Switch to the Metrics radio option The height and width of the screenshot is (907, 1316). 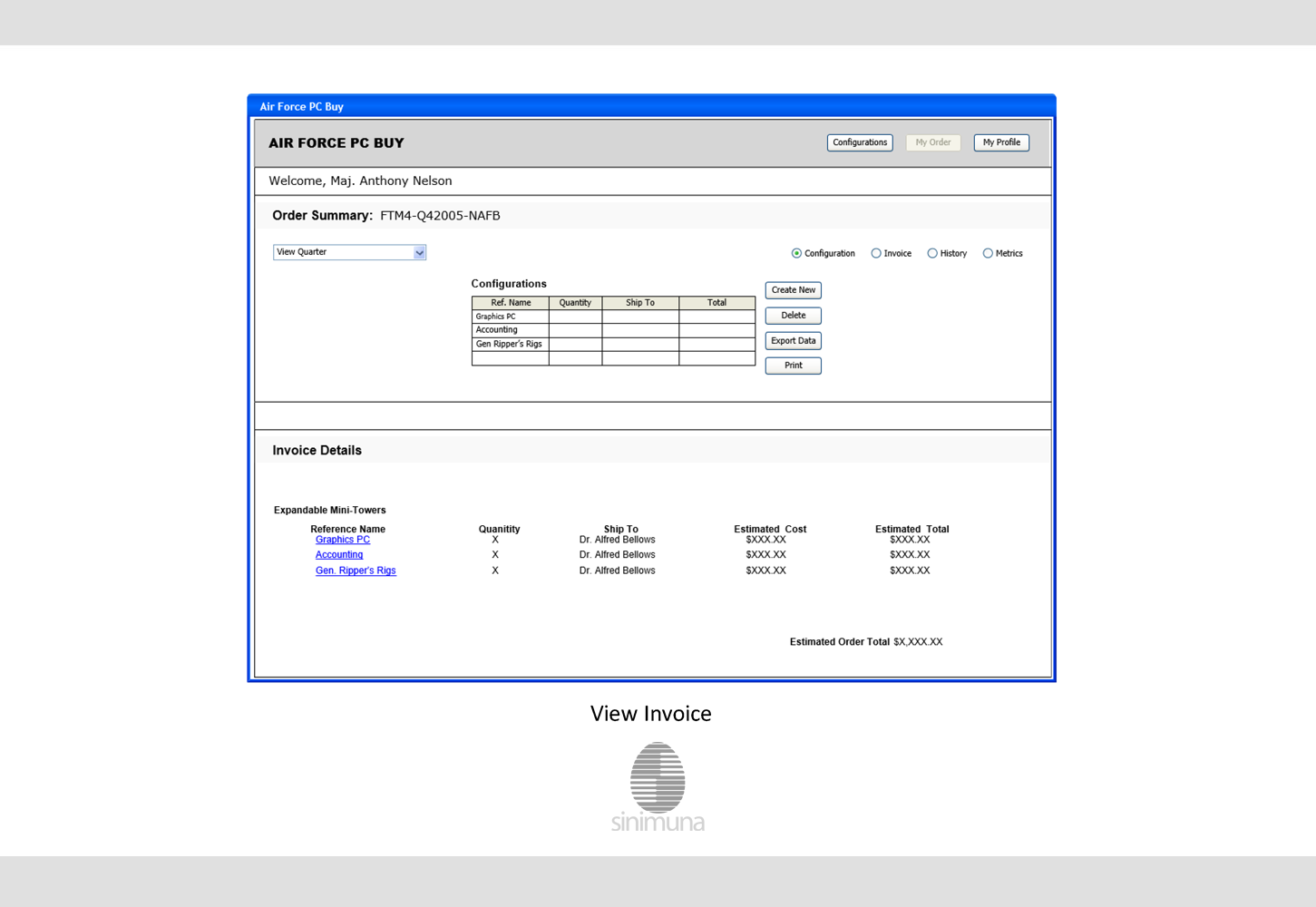(988, 254)
